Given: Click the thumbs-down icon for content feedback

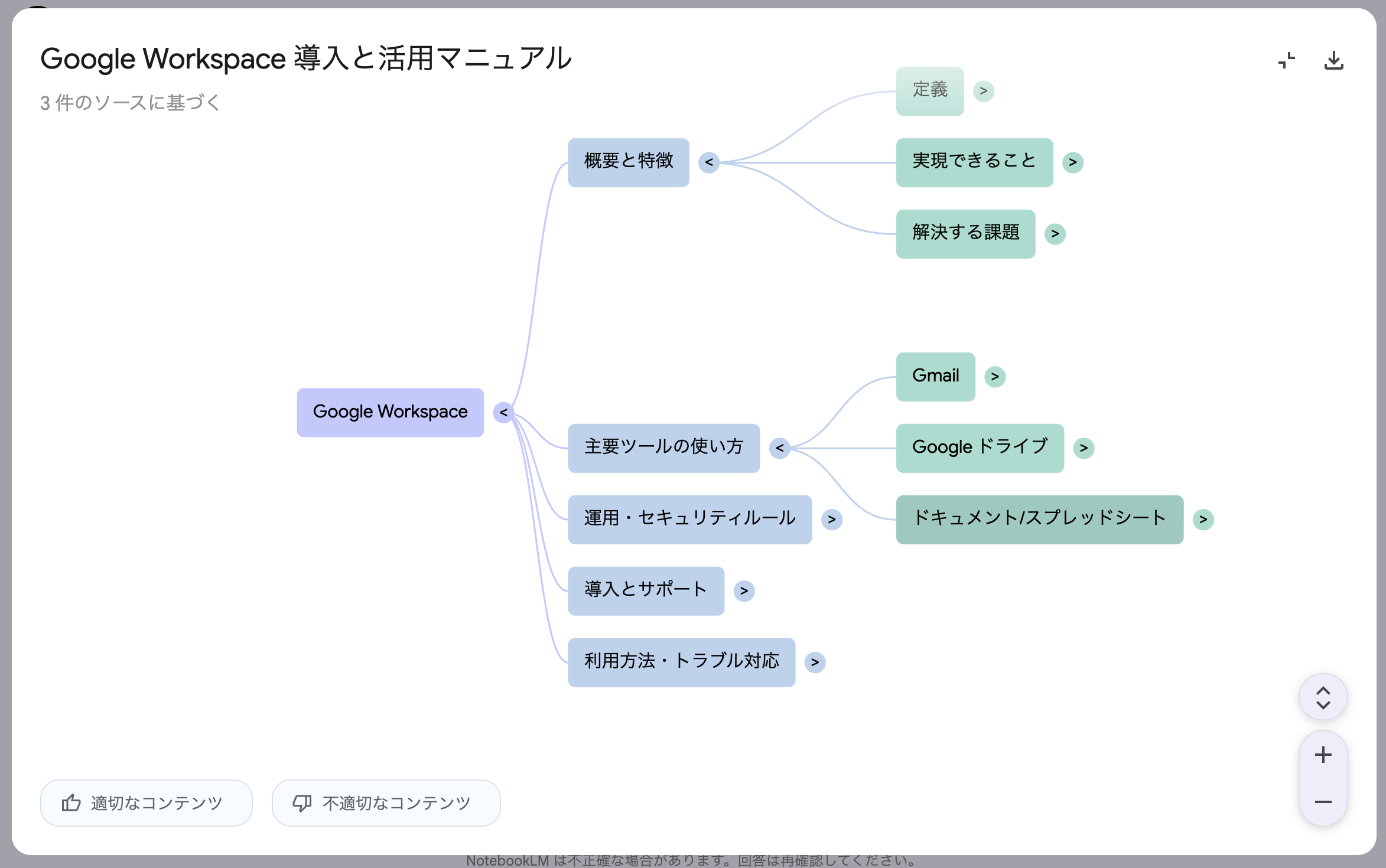Looking at the screenshot, I should coord(302,803).
